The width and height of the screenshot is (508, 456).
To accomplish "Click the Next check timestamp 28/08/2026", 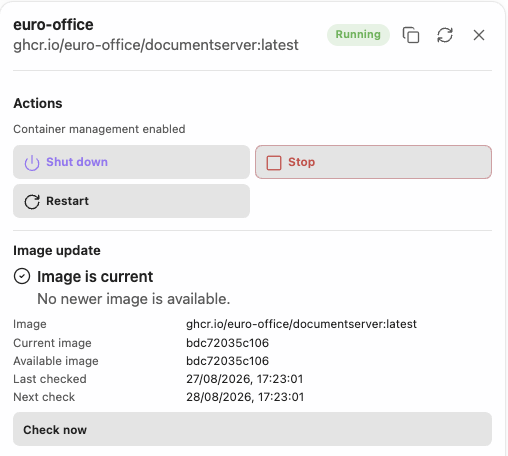I will 245,397.
